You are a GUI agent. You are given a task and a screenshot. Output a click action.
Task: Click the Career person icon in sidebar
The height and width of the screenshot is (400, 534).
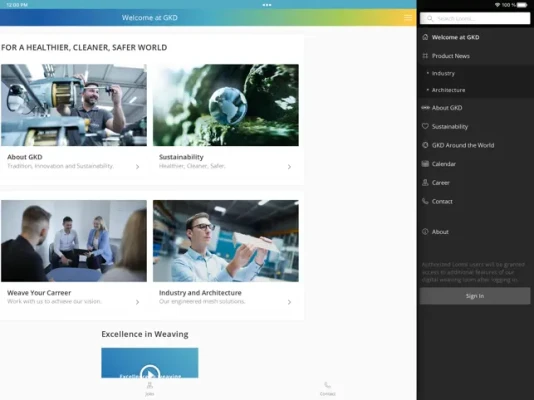pos(425,182)
